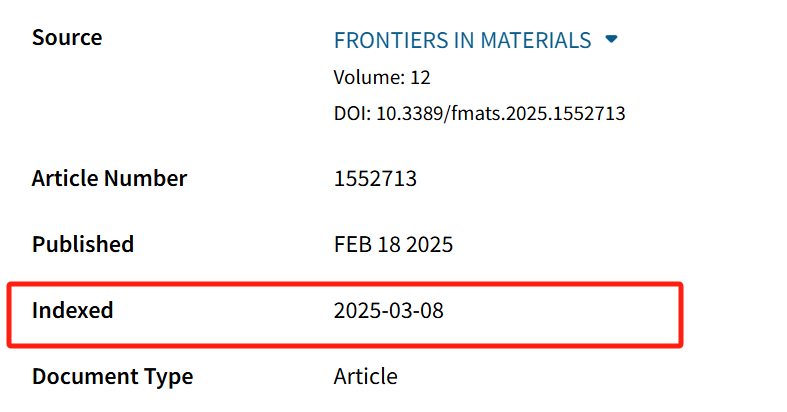Click the "DOI:" prefix label
The image size is (787, 412).
(352, 113)
